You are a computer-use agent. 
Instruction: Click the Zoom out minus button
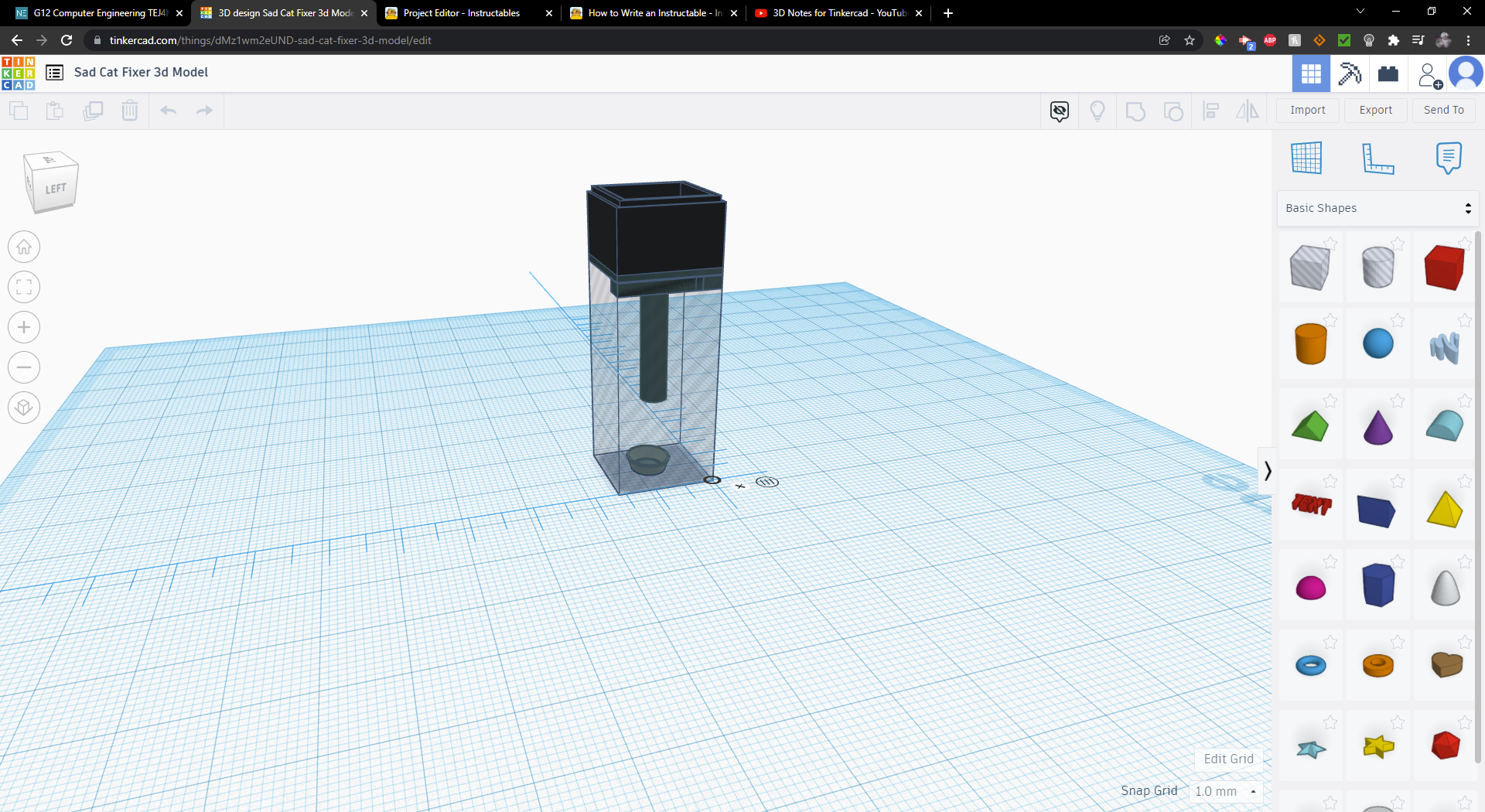(x=24, y=367)
